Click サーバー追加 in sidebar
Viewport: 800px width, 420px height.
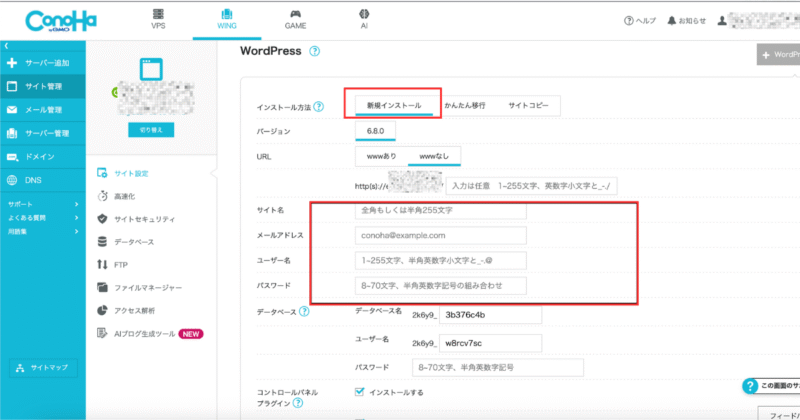click(43, 63)
